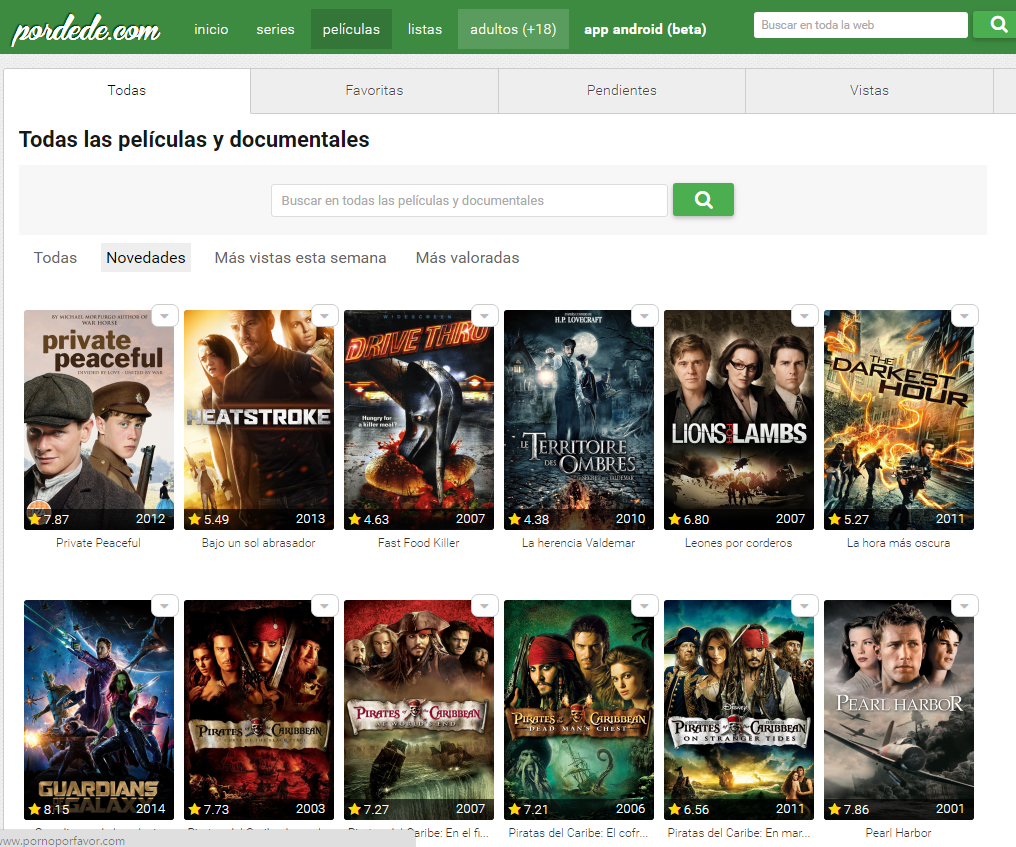Open Le Territoire des Ombres poster
This screenshot has height=847, width=1016.
[x=579, y=420]
